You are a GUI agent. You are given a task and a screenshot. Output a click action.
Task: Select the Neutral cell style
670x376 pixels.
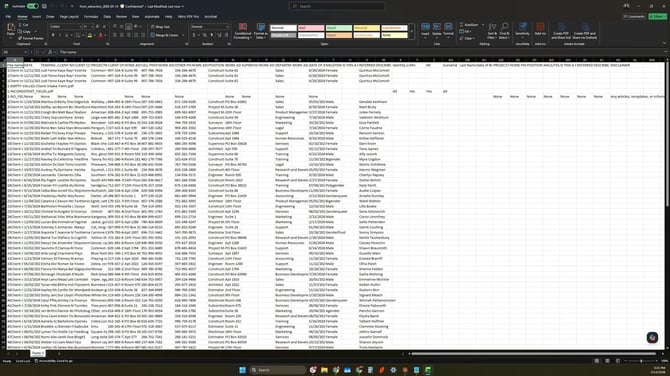(366, 28)
